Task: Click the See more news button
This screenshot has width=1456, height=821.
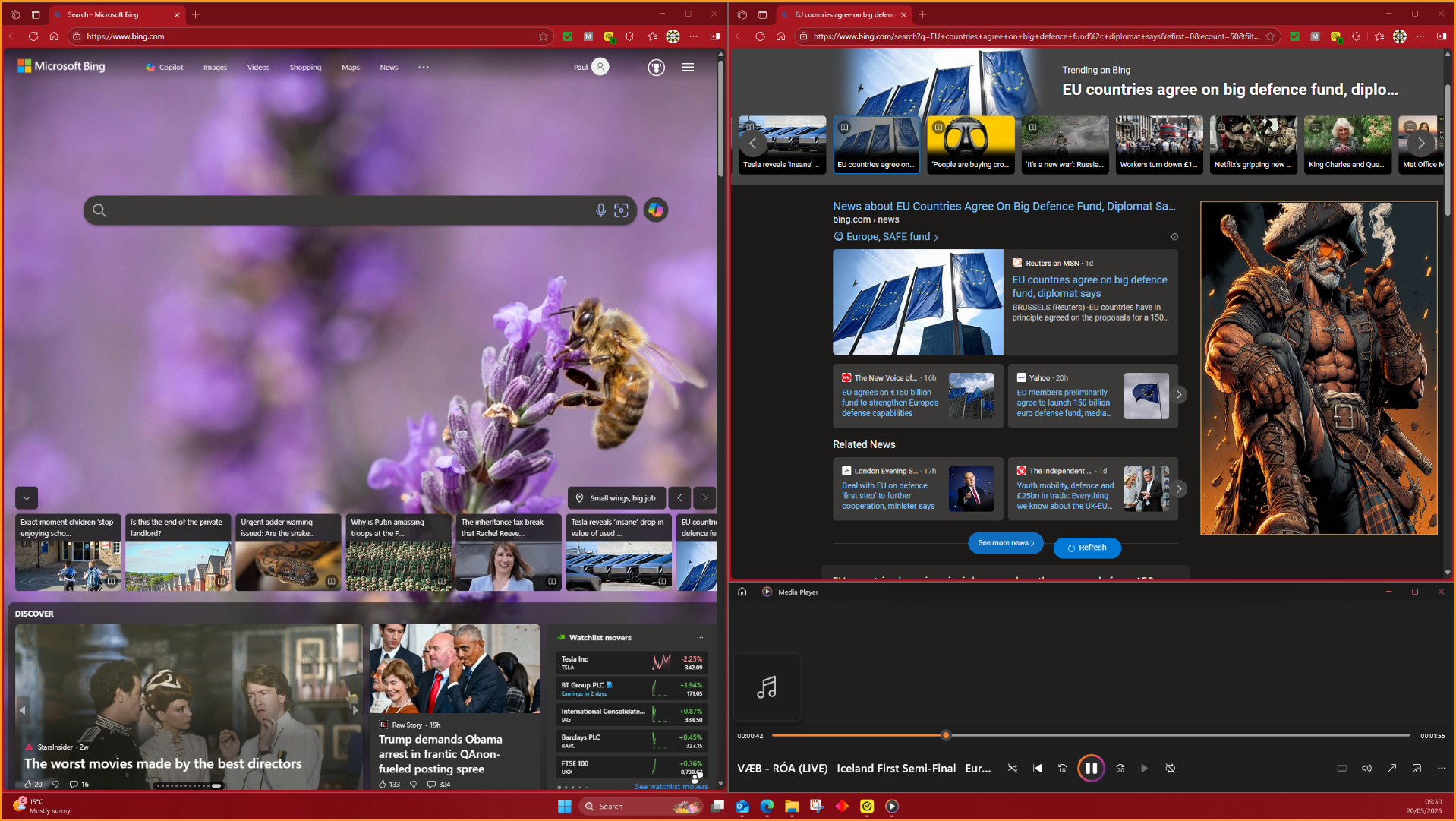Action: [1005, 543]
